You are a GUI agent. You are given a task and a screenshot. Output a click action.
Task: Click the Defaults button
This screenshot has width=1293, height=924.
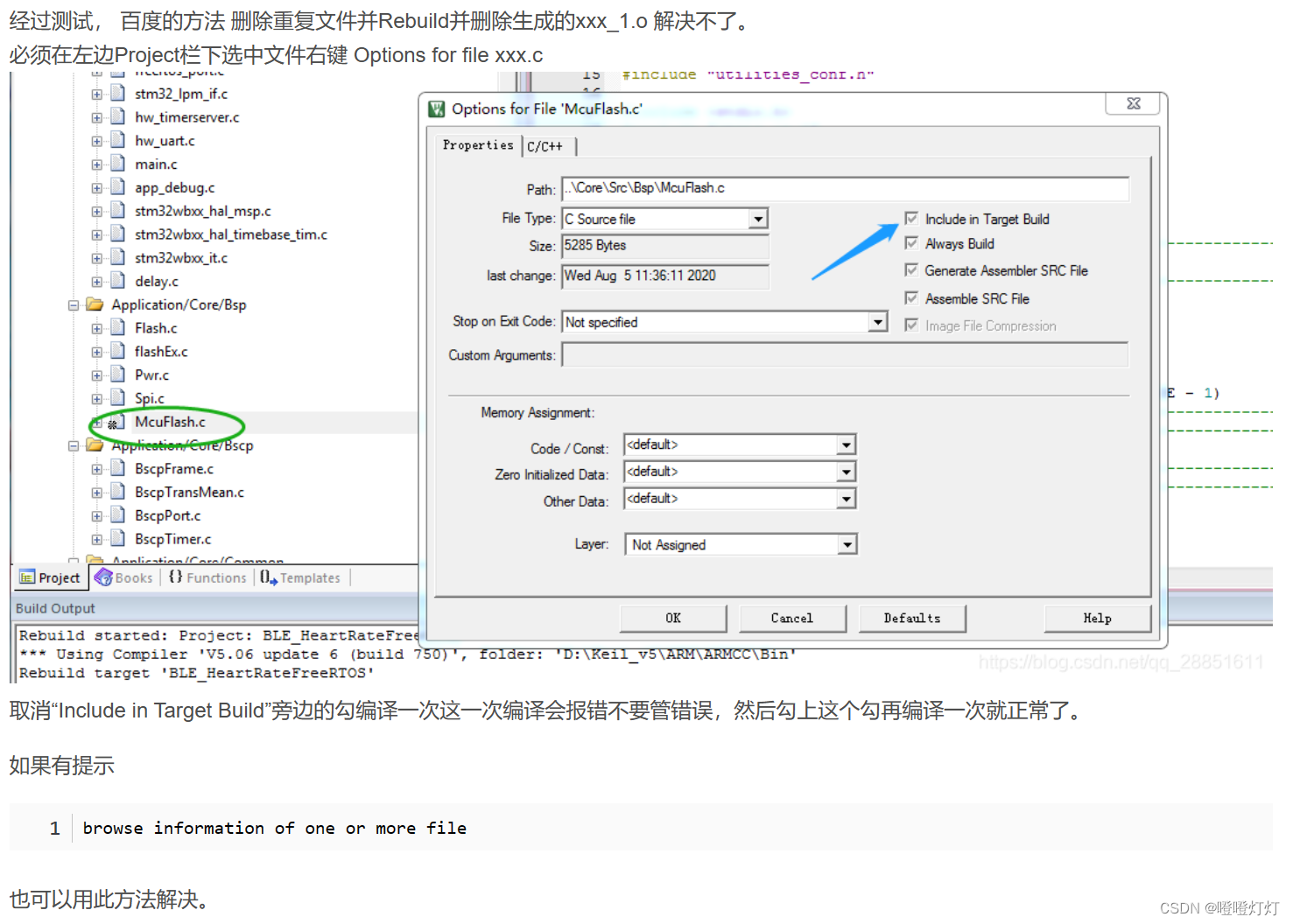[912, 618]
